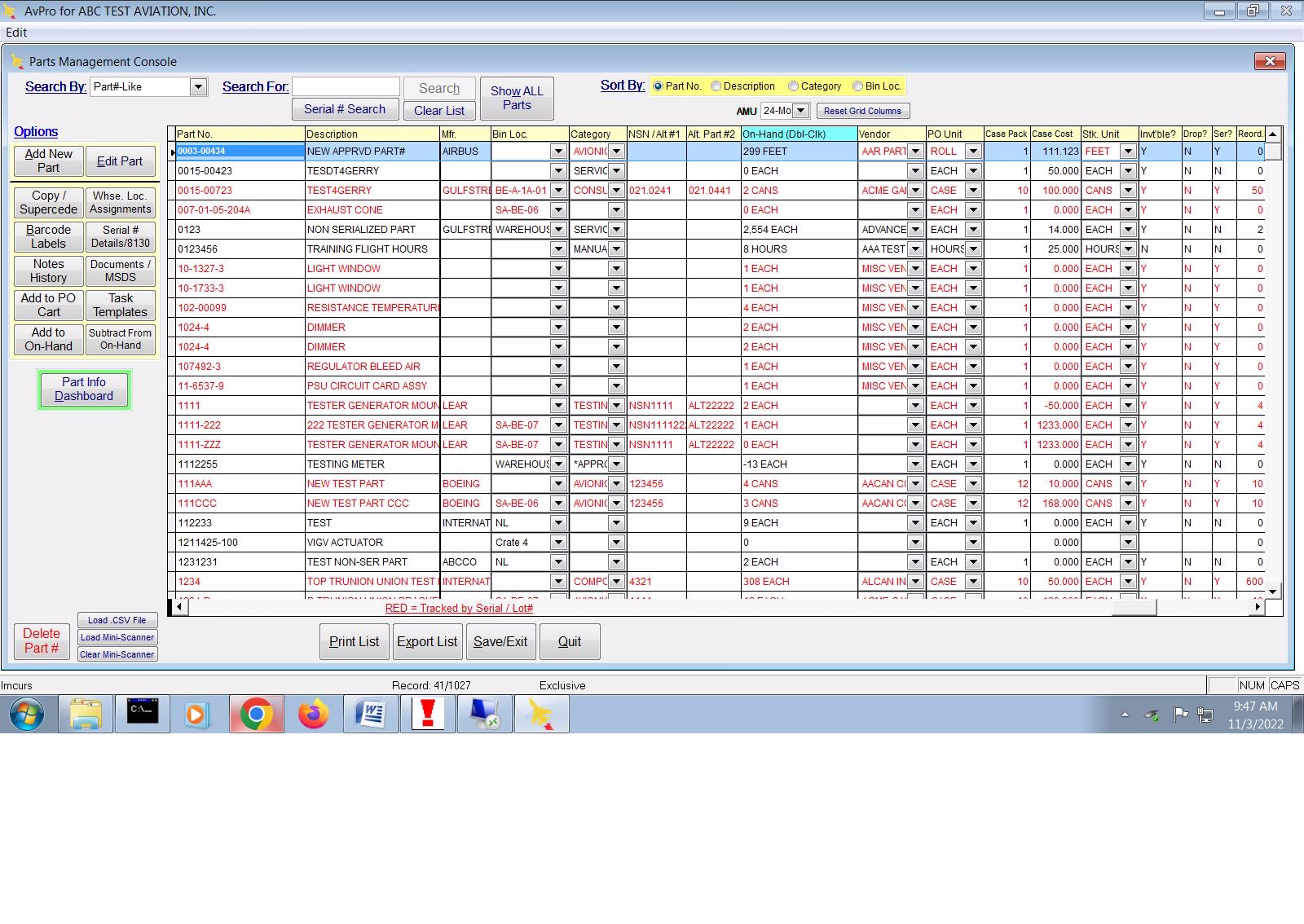Click right arrow of grid horizontal scrollbar
Image resolution: width=1304 pixels, height=924 pixels.
tap(1258, 607)
